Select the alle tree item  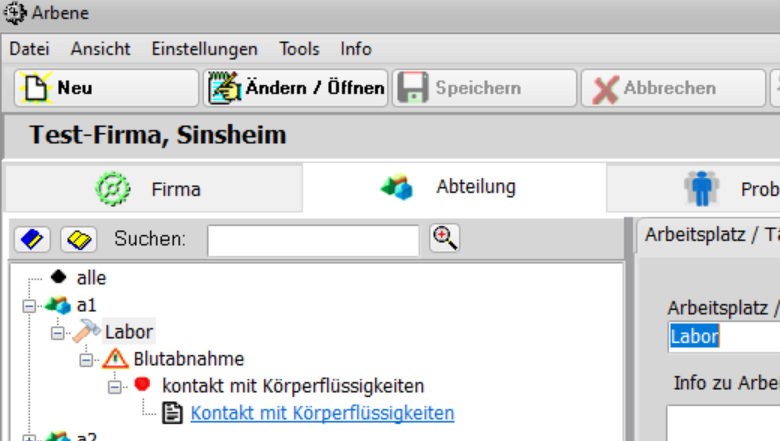click(x=91, y=278)
